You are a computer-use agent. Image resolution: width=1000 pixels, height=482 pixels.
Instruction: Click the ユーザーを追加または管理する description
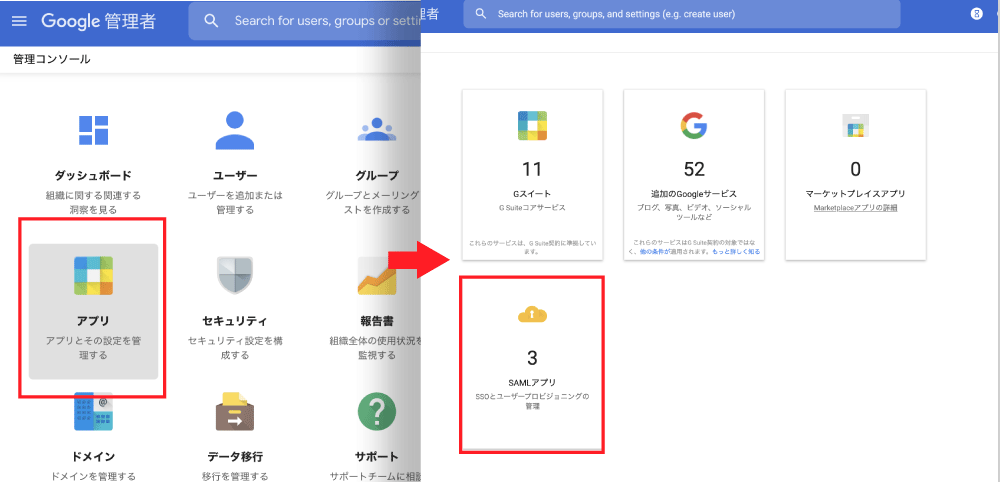(235, 202)
